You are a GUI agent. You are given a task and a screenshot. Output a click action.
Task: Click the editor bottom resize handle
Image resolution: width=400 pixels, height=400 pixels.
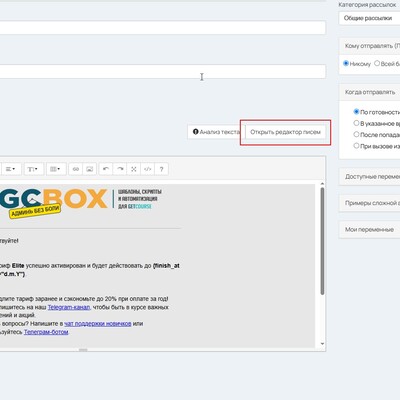click(83, 350)
